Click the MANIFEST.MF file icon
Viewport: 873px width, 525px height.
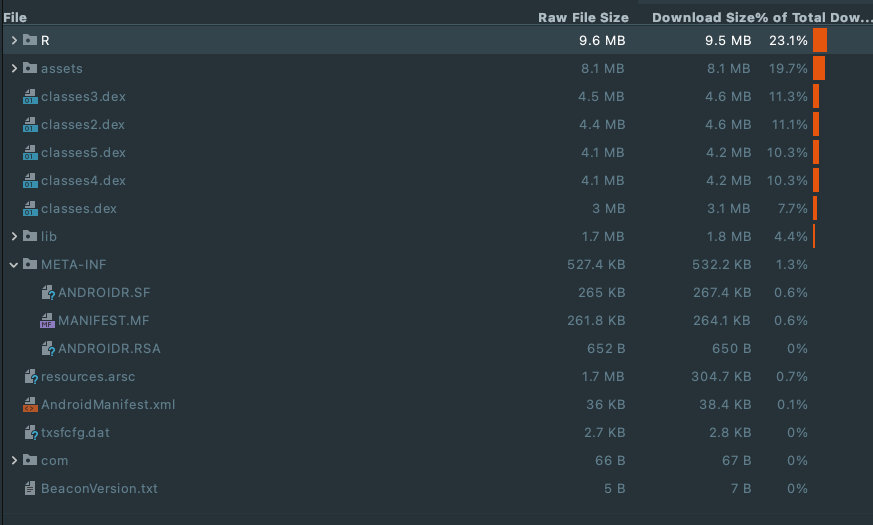point(47,321)
